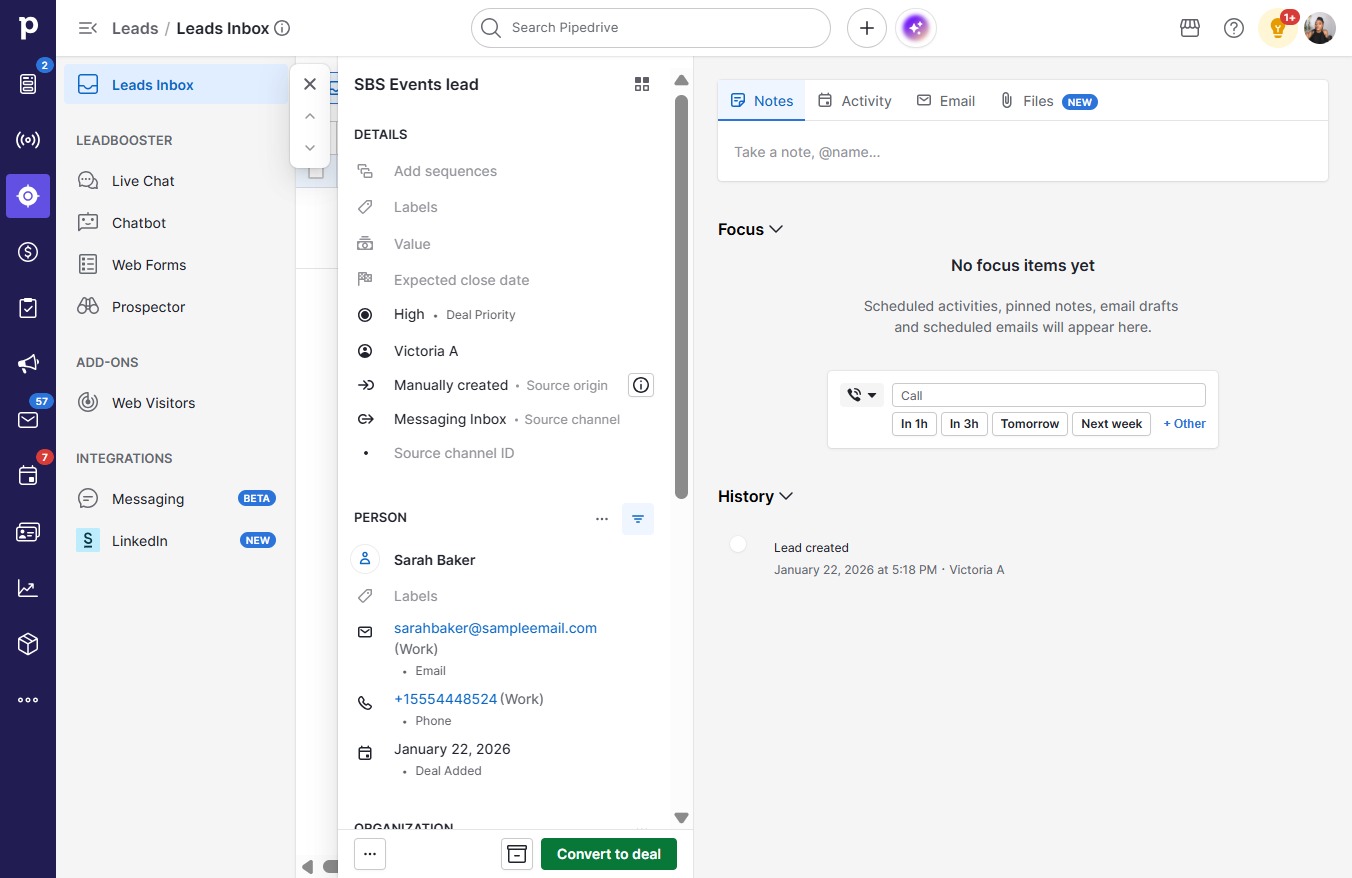Schedule call Tomorrow

pyautogui.click(x=1030, y=424)
